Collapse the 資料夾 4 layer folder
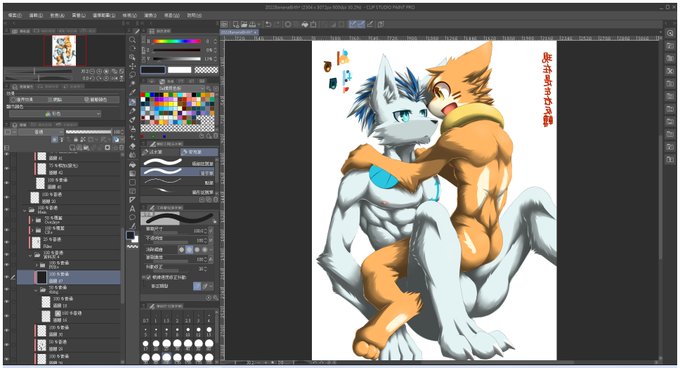 coord(30,255)
